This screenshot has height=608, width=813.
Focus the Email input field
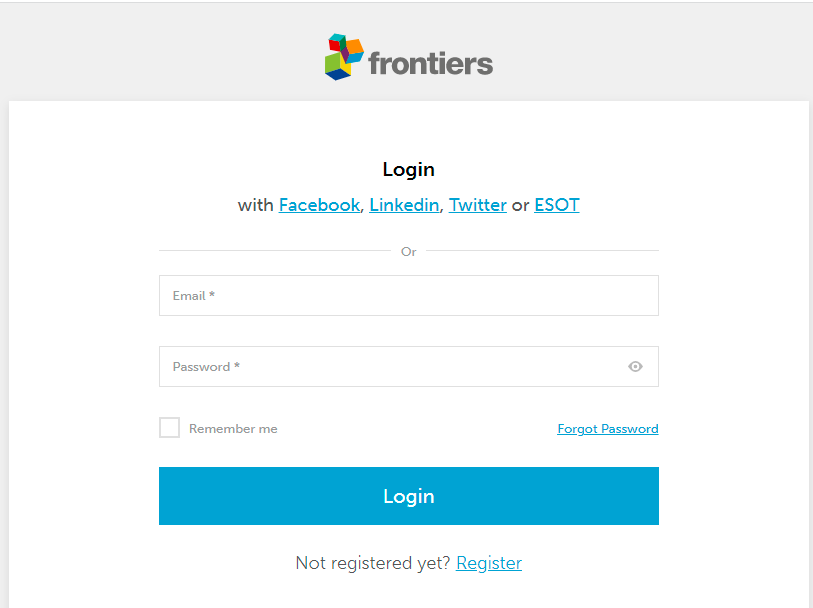(408, 296)
